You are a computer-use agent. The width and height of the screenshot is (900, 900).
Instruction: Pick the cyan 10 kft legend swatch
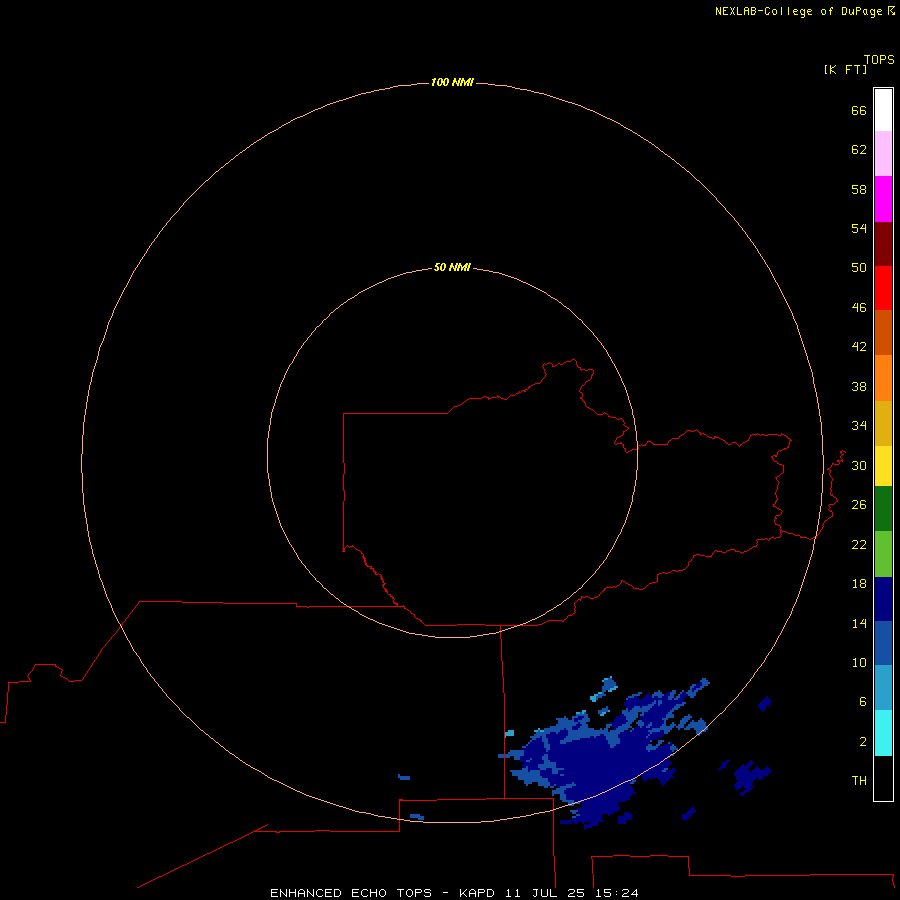tap(883, 733)
